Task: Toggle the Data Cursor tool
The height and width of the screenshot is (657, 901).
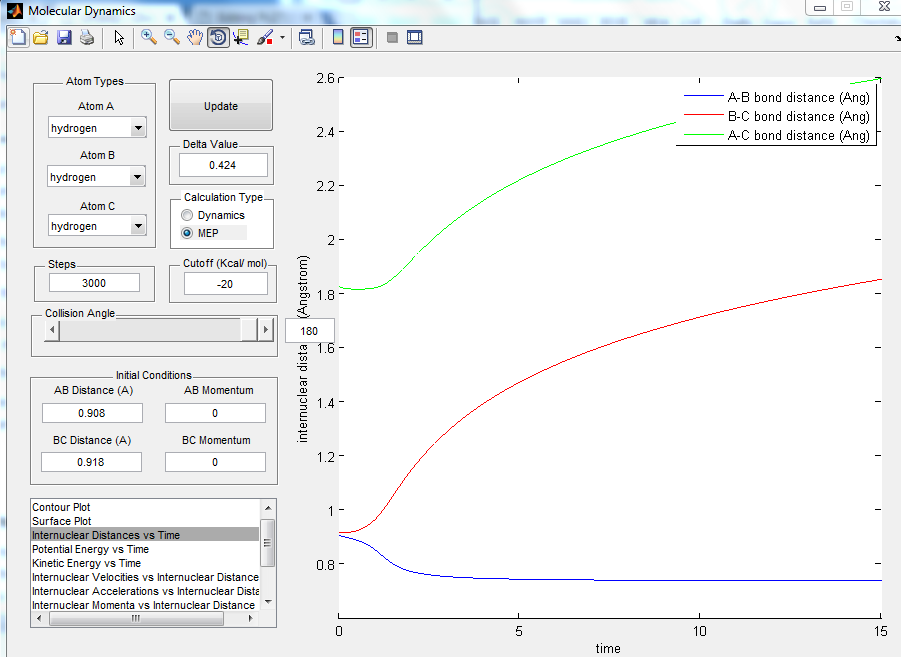Action: coord(241,38)
